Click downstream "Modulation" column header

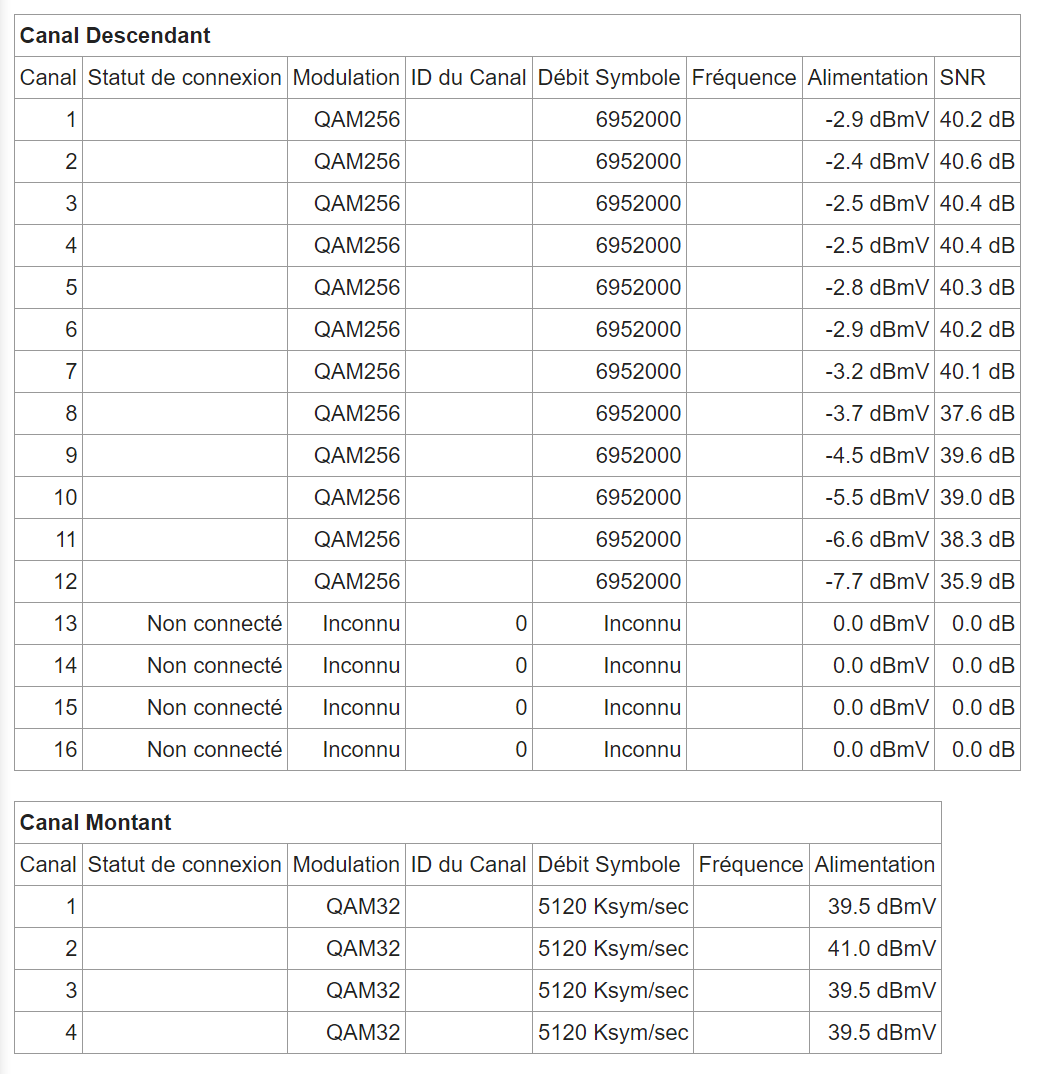[346, 77]
